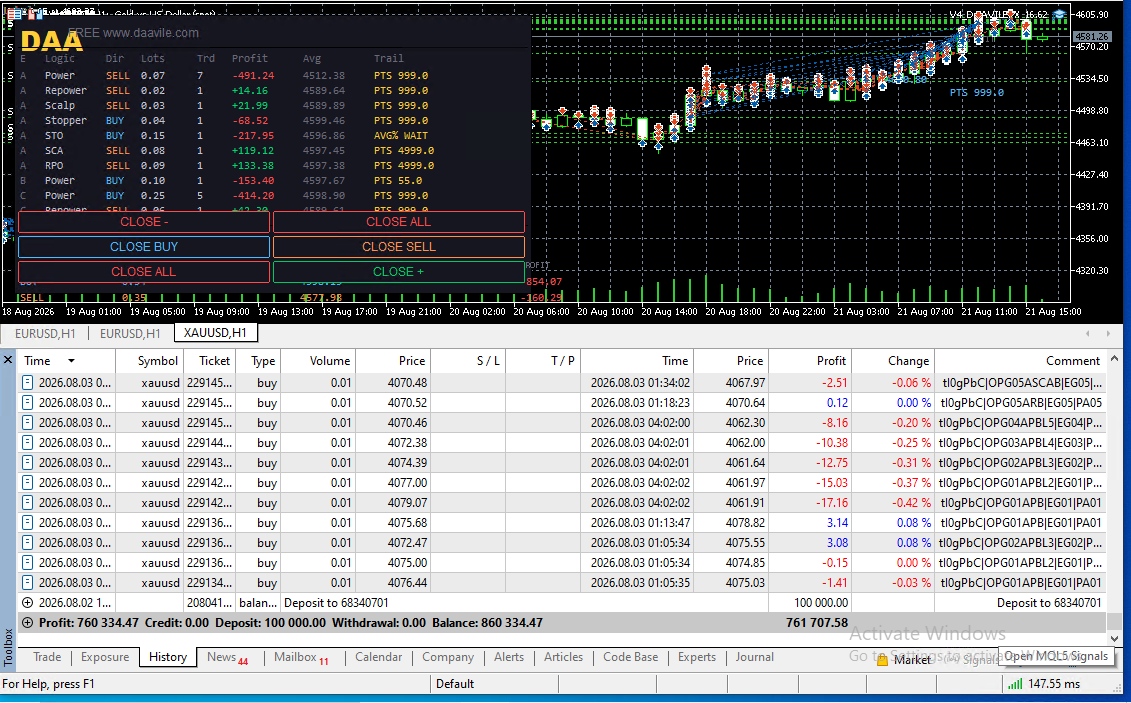1131x703 pixels.
Task: Sort history by the Ticket column header
Action: tap(209, 361)
